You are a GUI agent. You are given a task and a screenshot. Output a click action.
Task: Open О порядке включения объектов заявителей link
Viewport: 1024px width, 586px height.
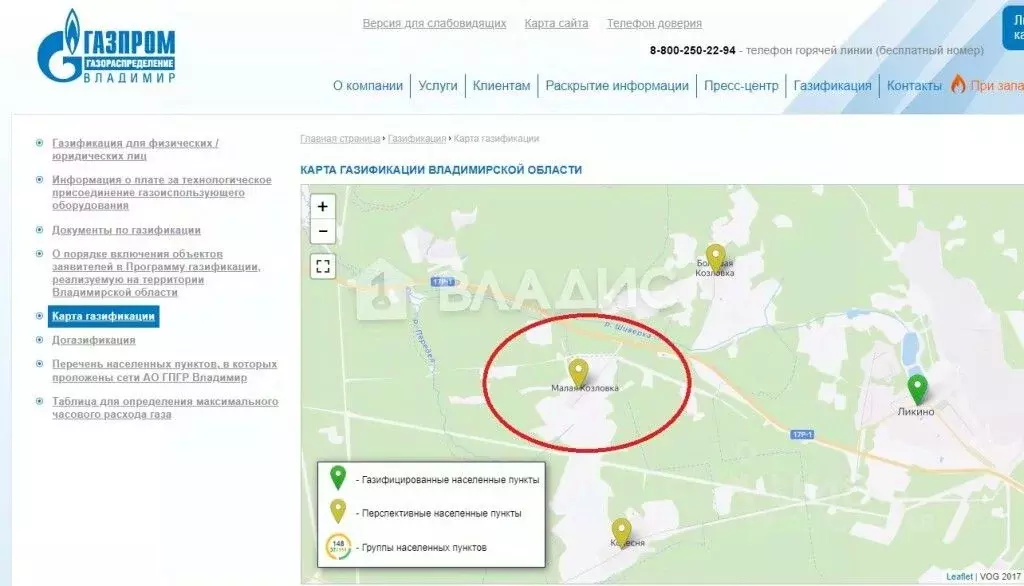click(156, 273)
